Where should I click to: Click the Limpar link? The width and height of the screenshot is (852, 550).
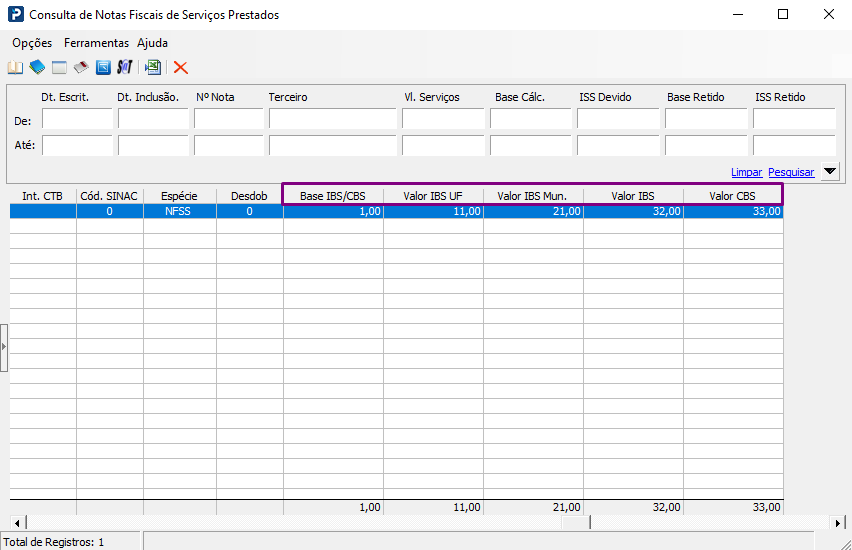click(747, 172)
